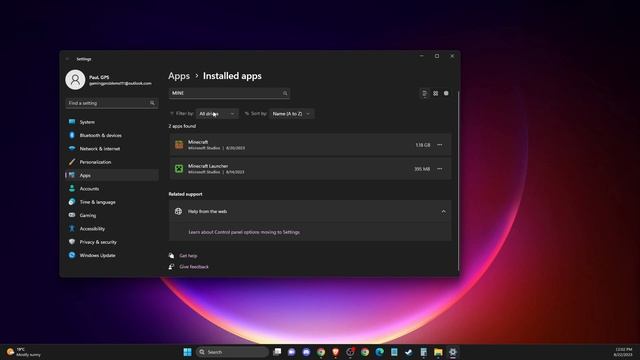The height and width of the screenshot is (360, 640).
Task: Click the Find a setting magnifier icon
Action: pos(152,103)
